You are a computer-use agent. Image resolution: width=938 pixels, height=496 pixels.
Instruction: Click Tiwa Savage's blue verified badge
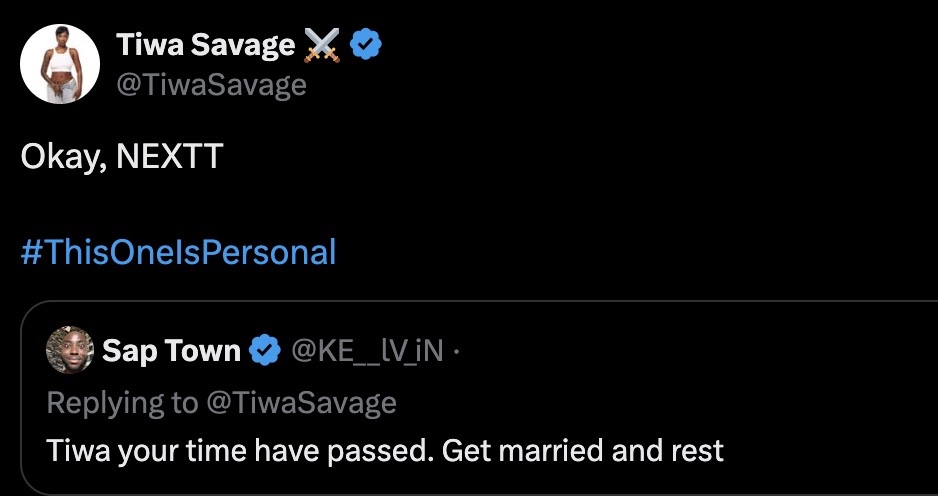[x=366, y=44]
